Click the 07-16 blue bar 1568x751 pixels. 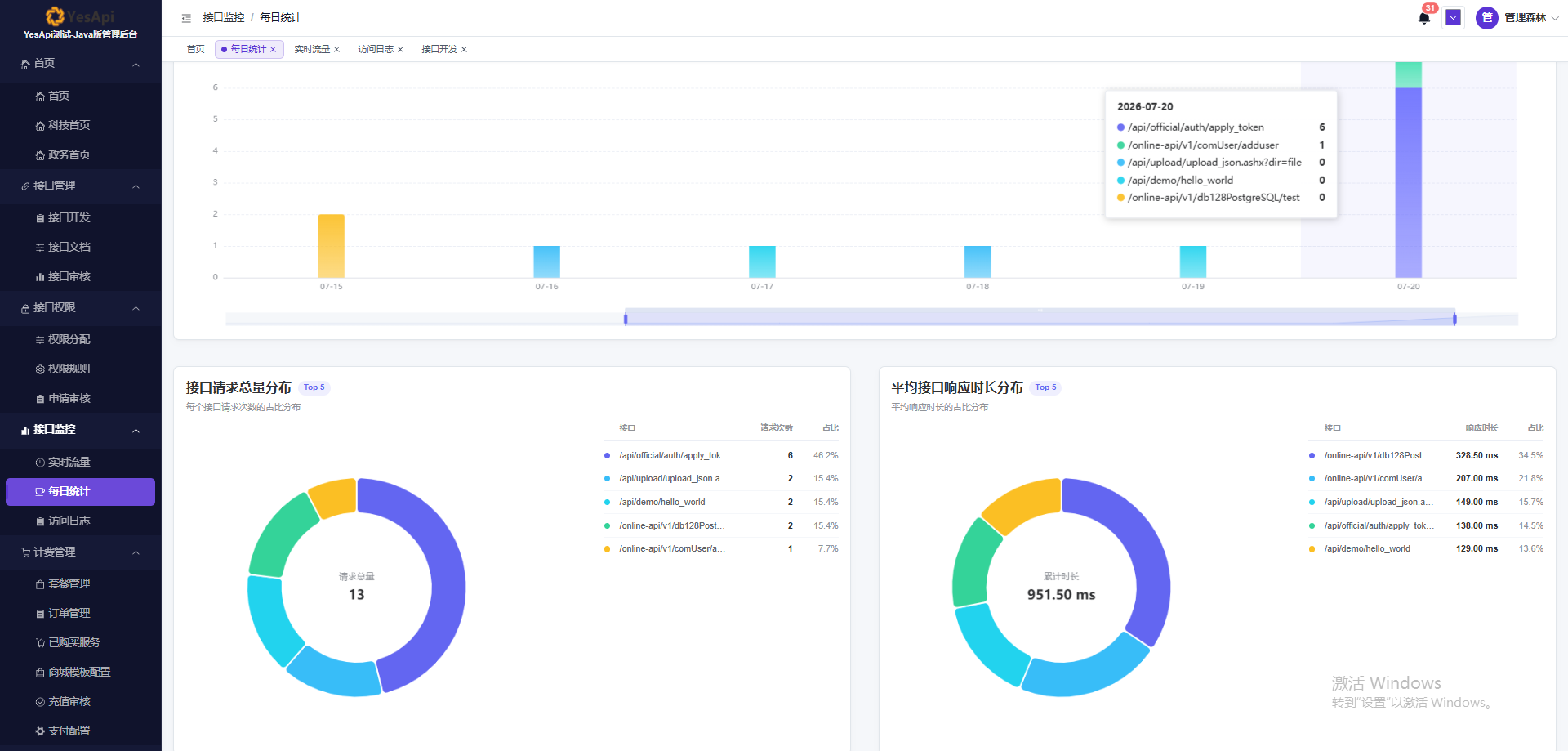tap(547, 262)
